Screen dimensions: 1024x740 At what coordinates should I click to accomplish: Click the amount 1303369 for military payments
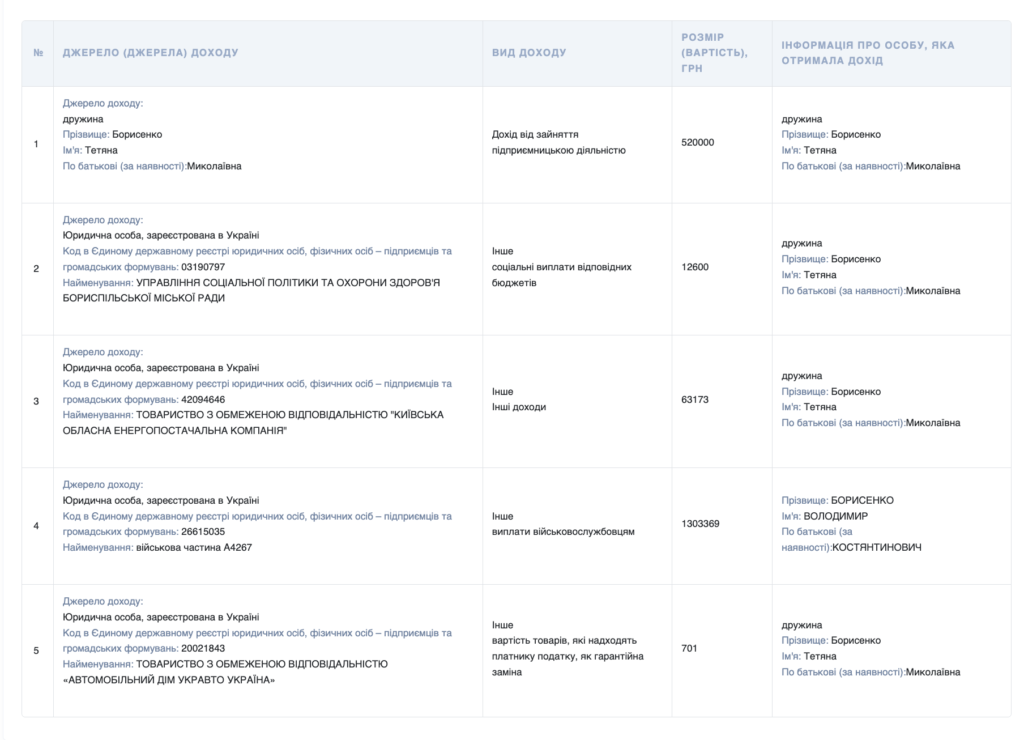[700, 524]
